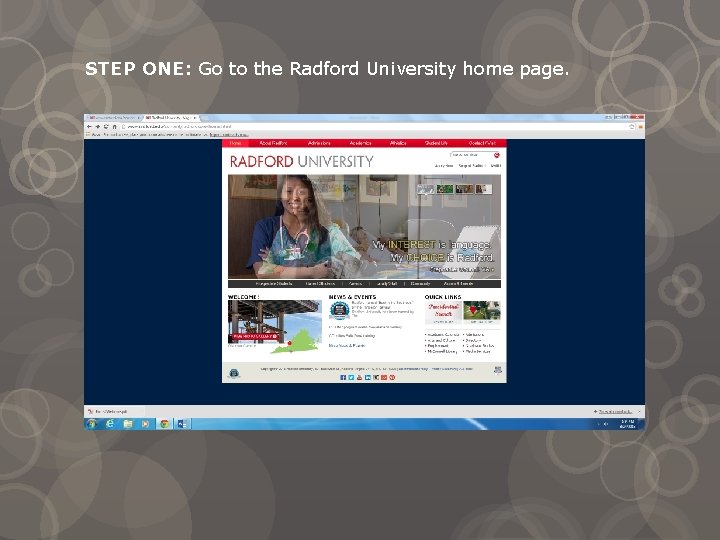Click the browser Forward arrow

click(x=97, y=126)
